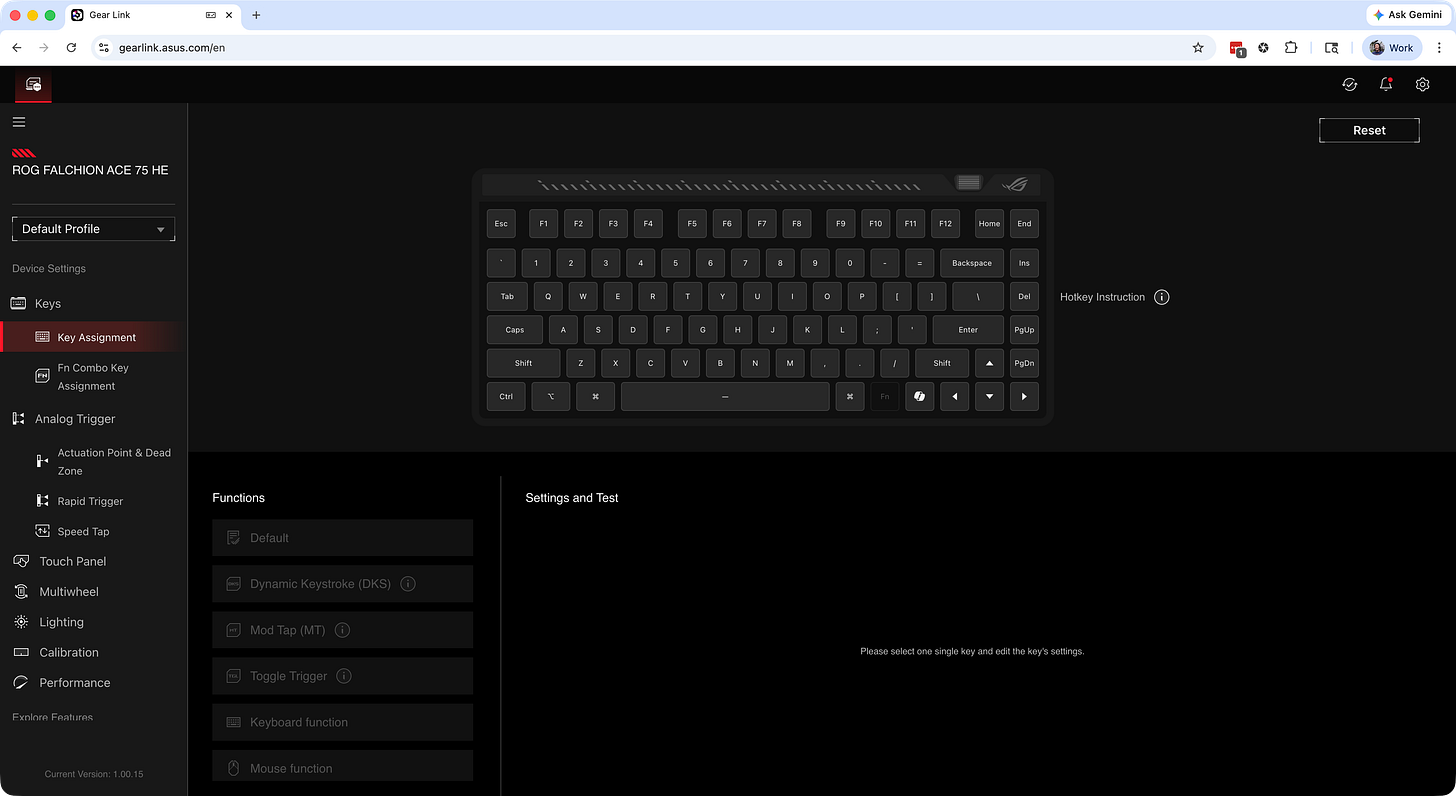Select the up arrow key
Viewport: 1456px width, 796px height.
989,363
